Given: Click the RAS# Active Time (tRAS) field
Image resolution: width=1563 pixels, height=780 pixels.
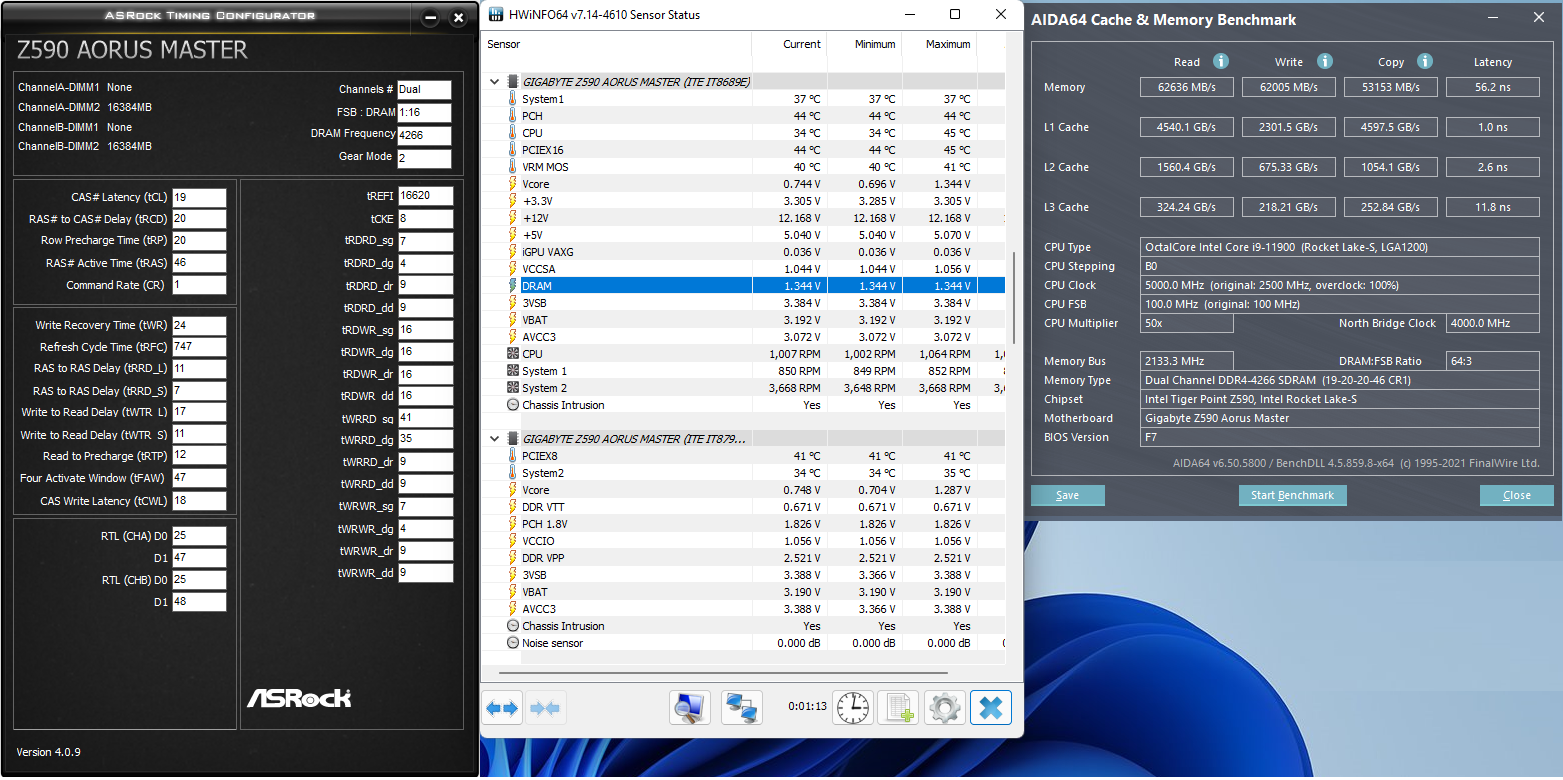Looking at the screenshot, I should 199,263.
